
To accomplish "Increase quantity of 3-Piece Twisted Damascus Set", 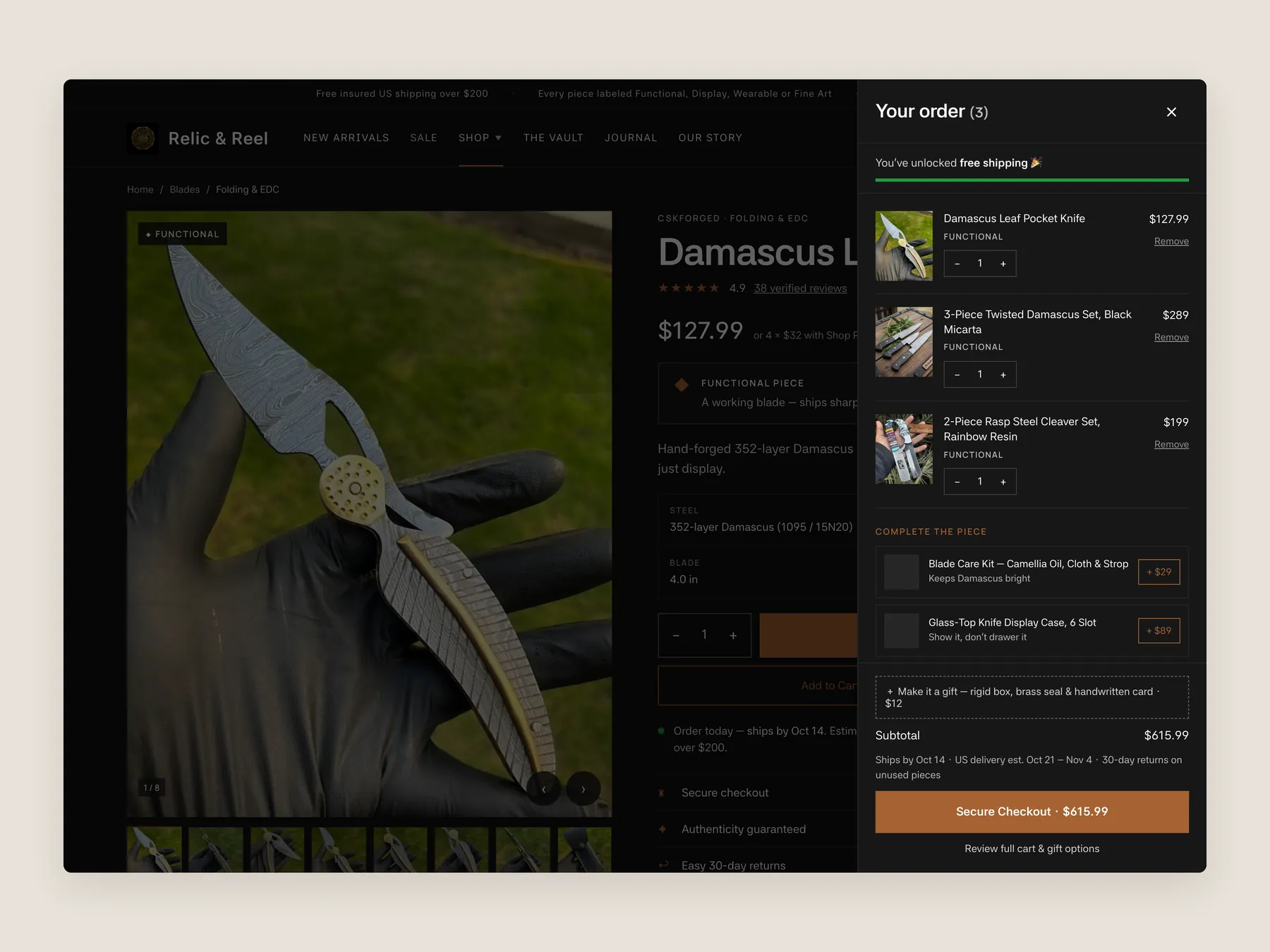I will coord(1003,374).
